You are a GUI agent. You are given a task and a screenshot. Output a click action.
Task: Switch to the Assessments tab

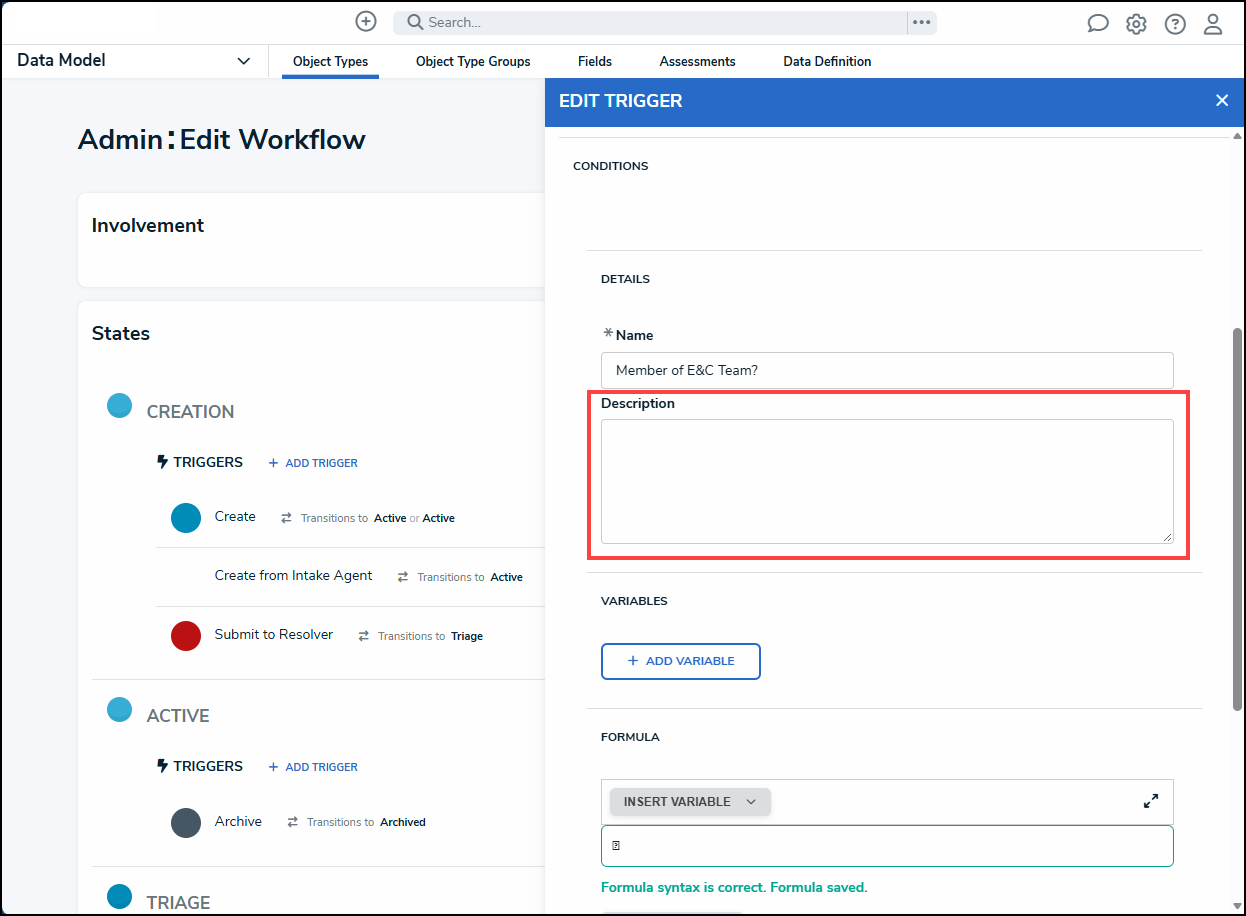[697, 61]
